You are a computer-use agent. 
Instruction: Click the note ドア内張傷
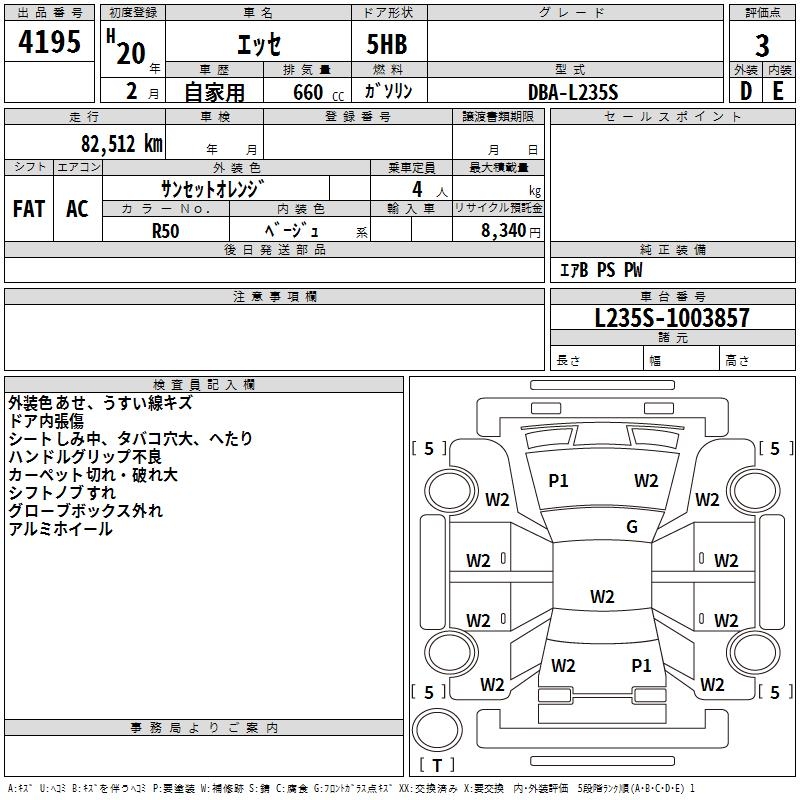(46, 421)
